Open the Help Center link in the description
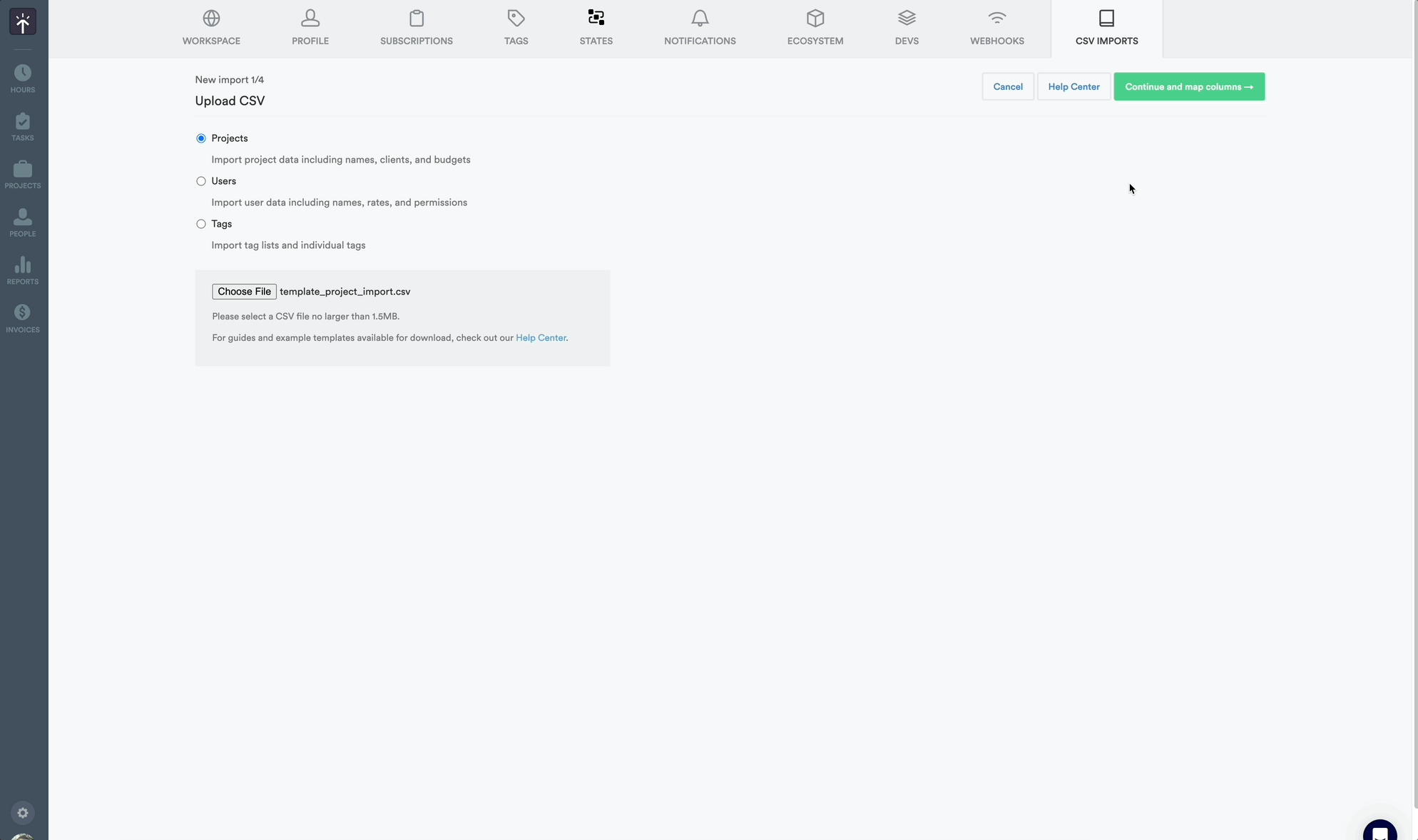This screenshot has width=1418, height=840. click(x=541, y=337)
